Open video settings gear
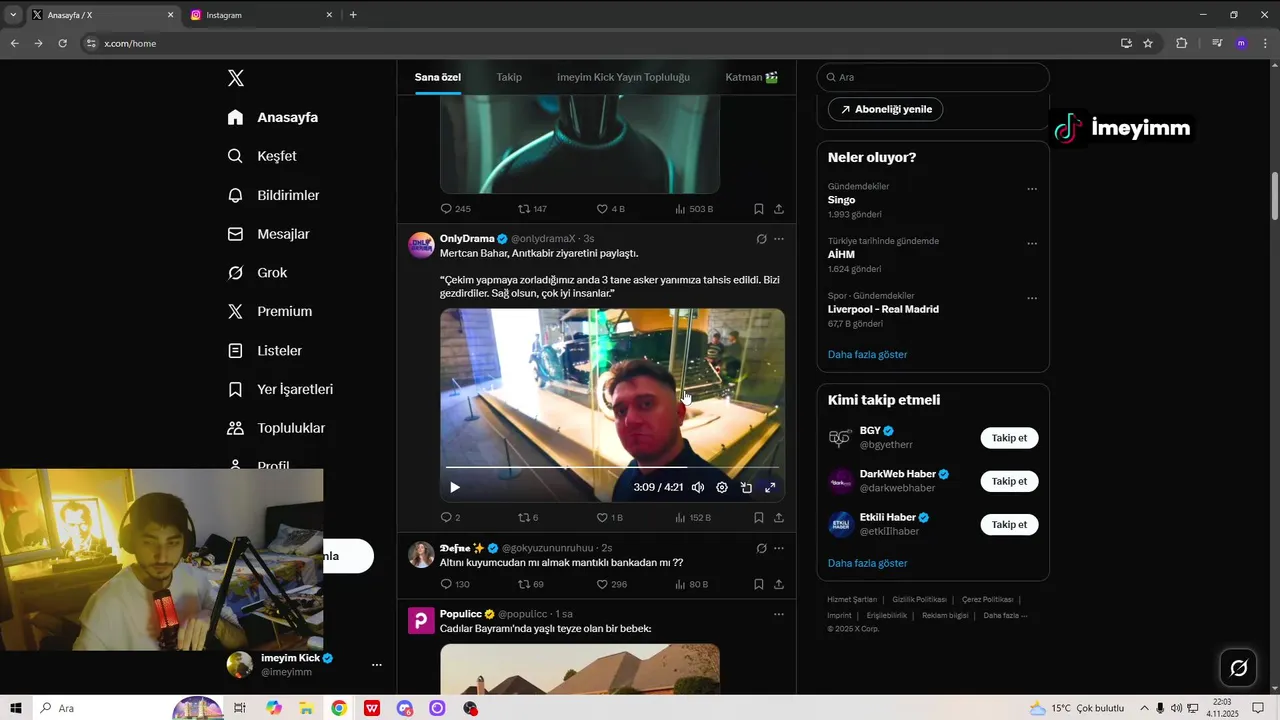Screen dimensions: 1280x720 pos(722,487)
